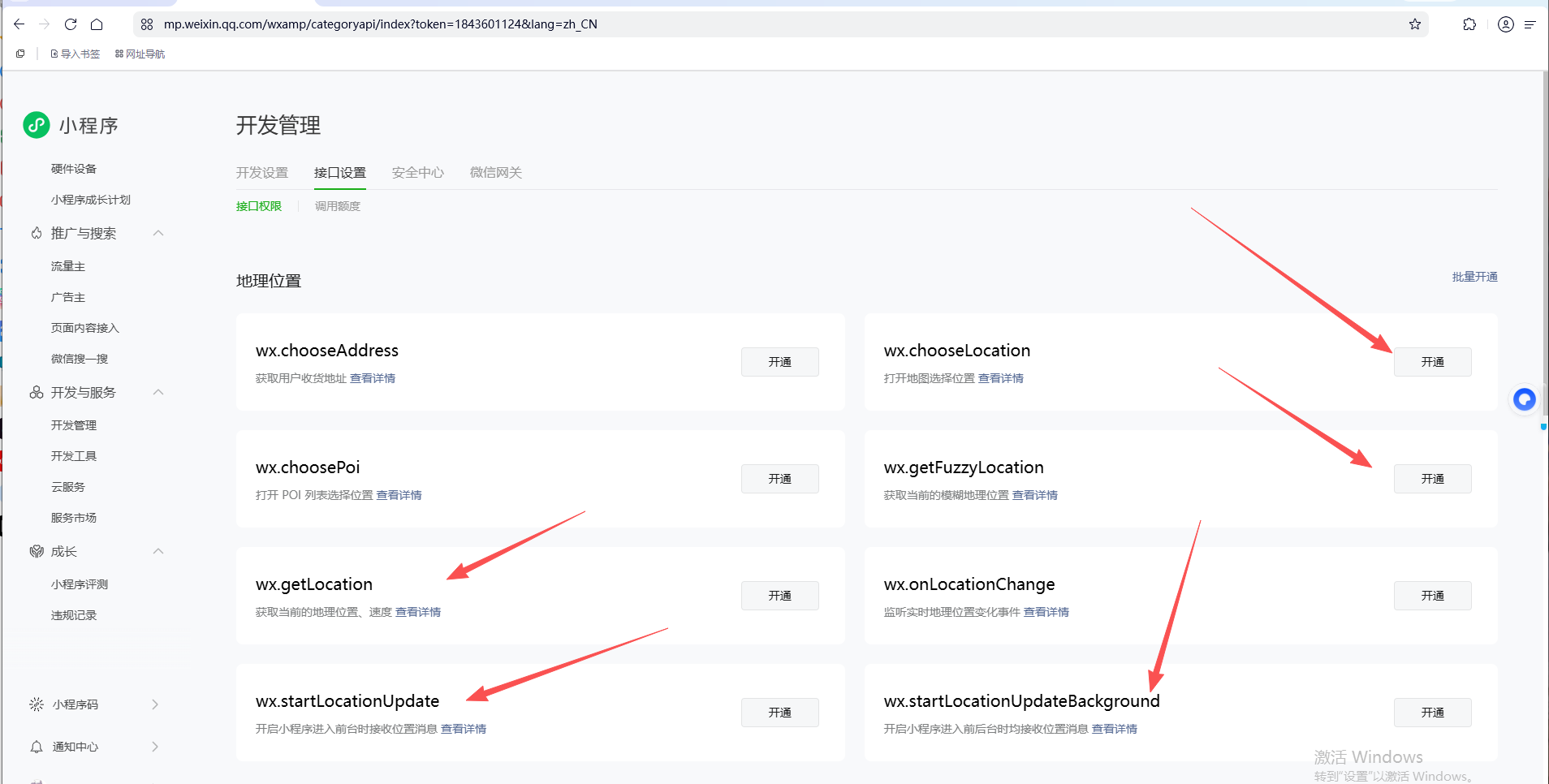1549x784 pixels.
Task: Enable wx.getLocation with its 开通 button
Action: click(779, 596)
